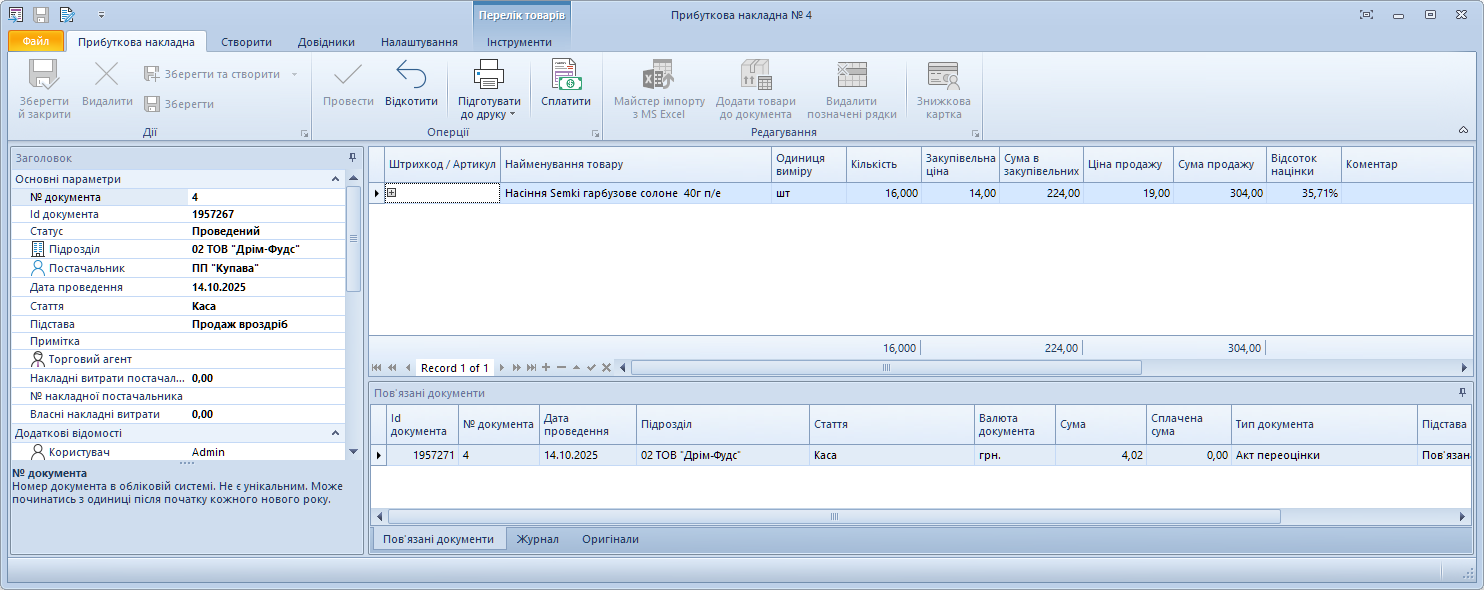Collapse the ribbon with the chevron arrow

tap(1463, 131)
